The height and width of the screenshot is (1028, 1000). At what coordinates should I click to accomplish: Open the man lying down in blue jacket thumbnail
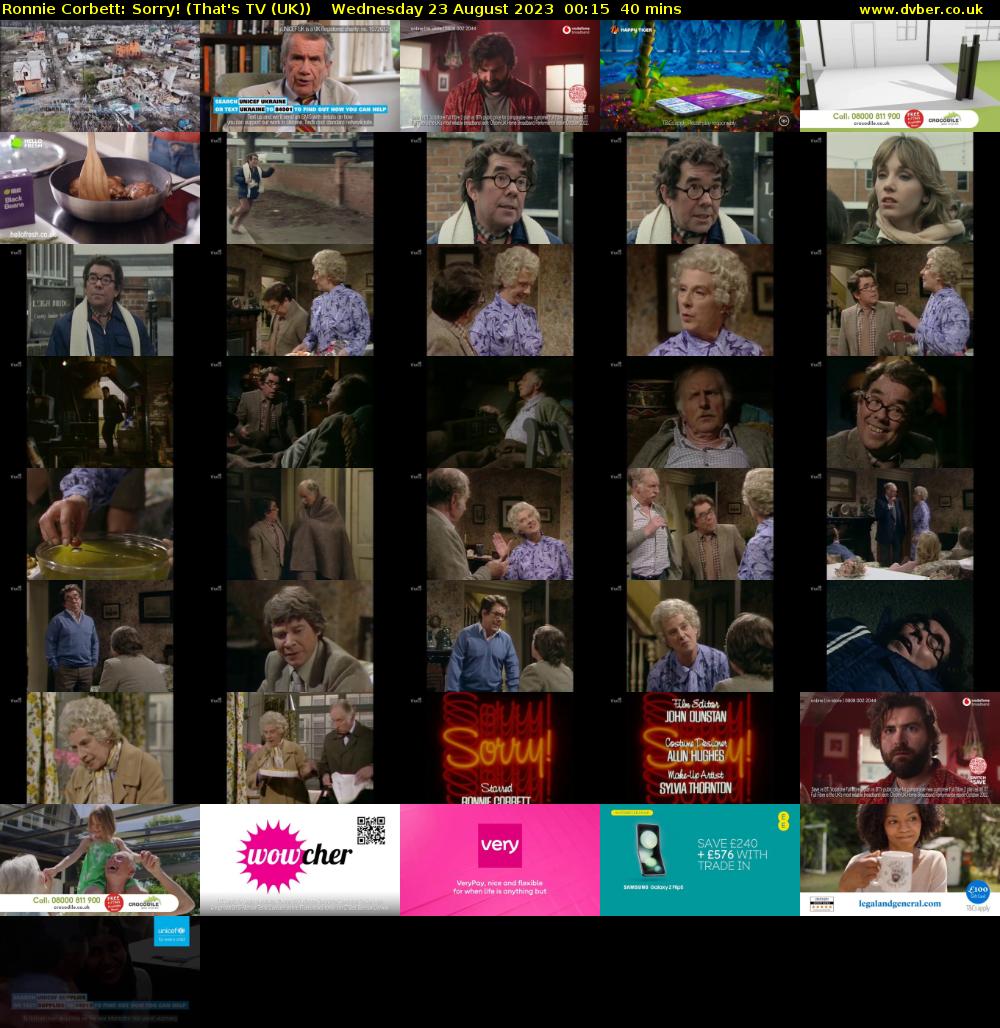click(900, 636)
